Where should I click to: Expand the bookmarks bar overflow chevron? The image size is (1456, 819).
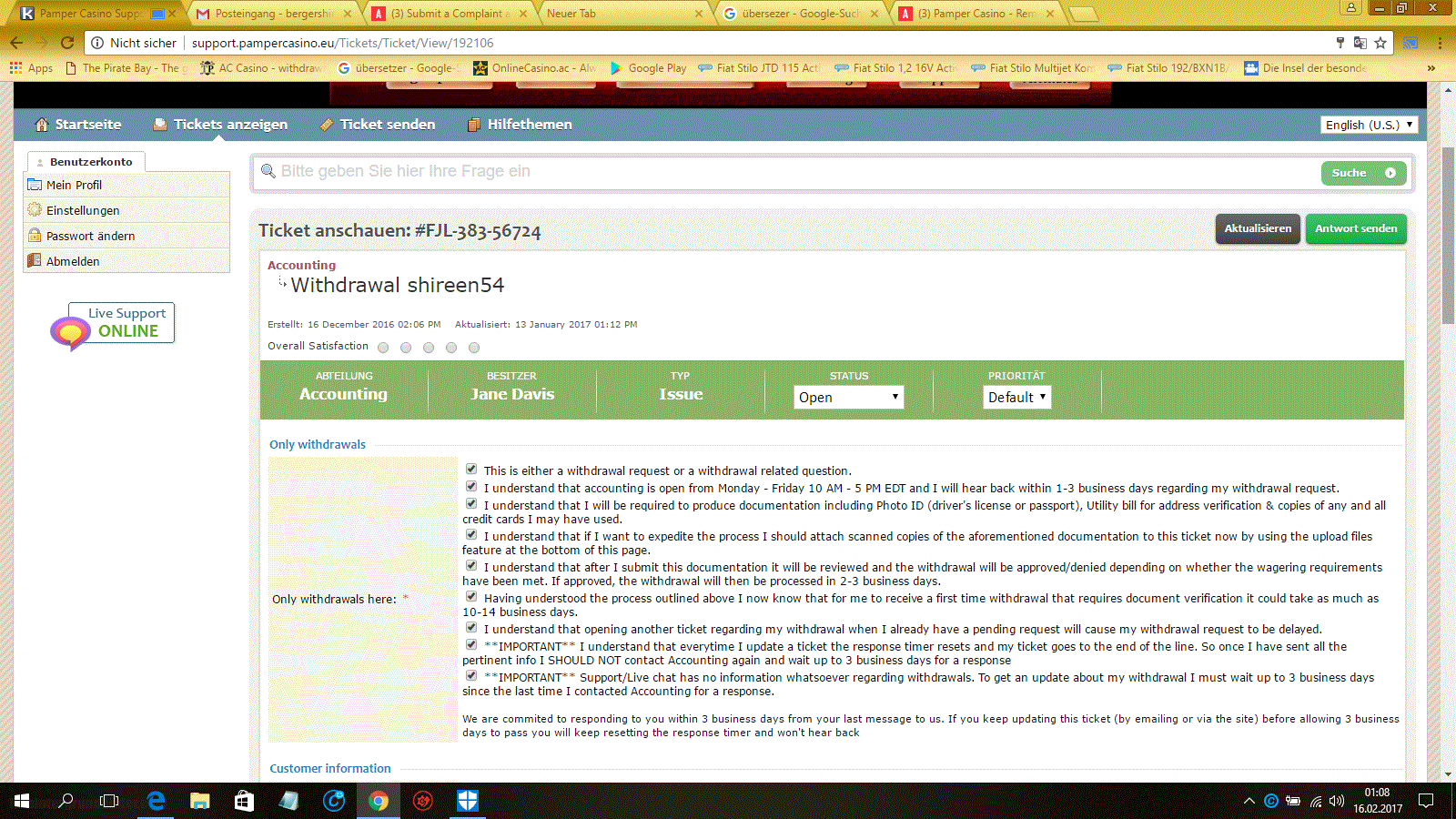pos(1431,67)
